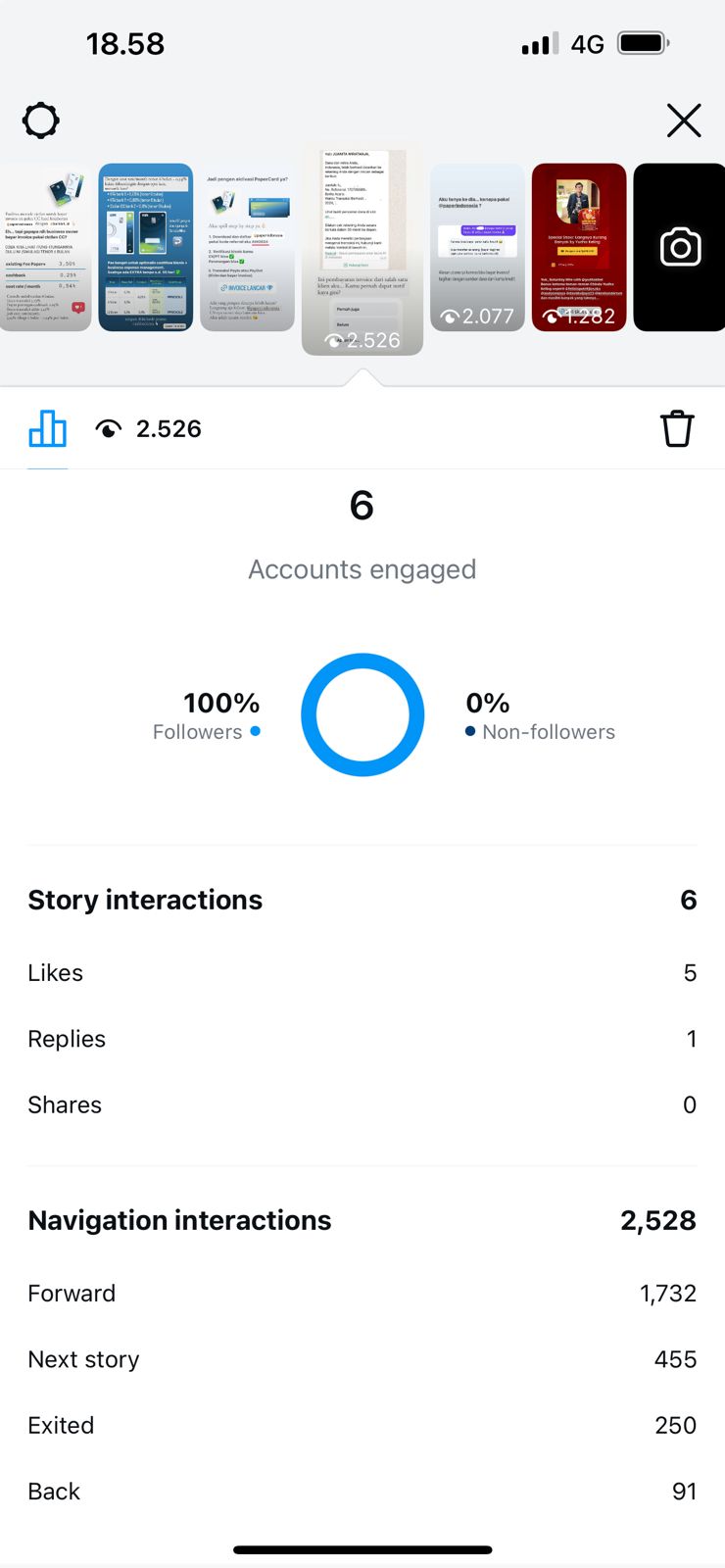This screenshot has width=725, height=1568.
Task: Tap the Navigation interactions heading
Action: tap(179, 1220)
